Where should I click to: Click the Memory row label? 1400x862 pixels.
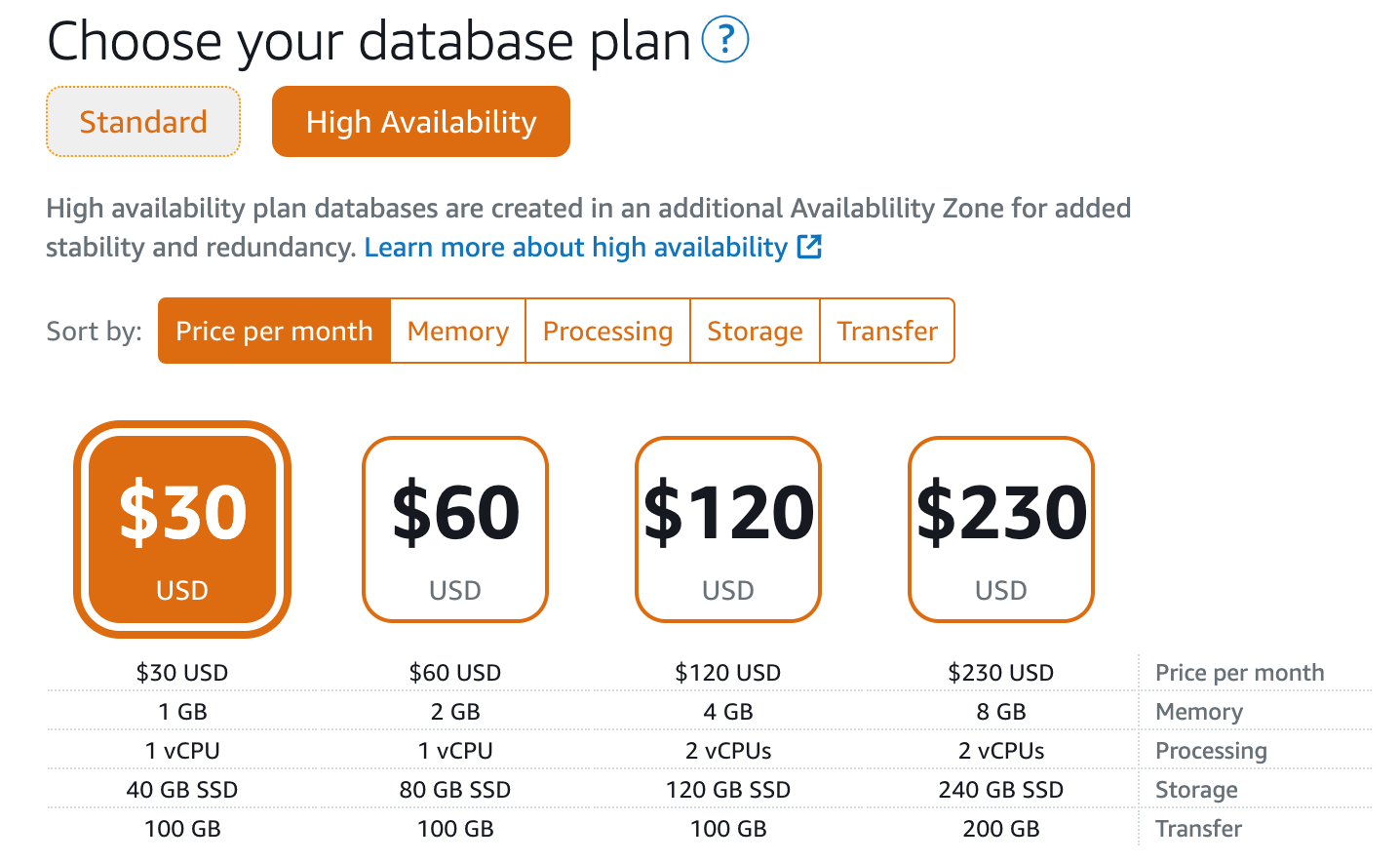[x=1198, y=711]
